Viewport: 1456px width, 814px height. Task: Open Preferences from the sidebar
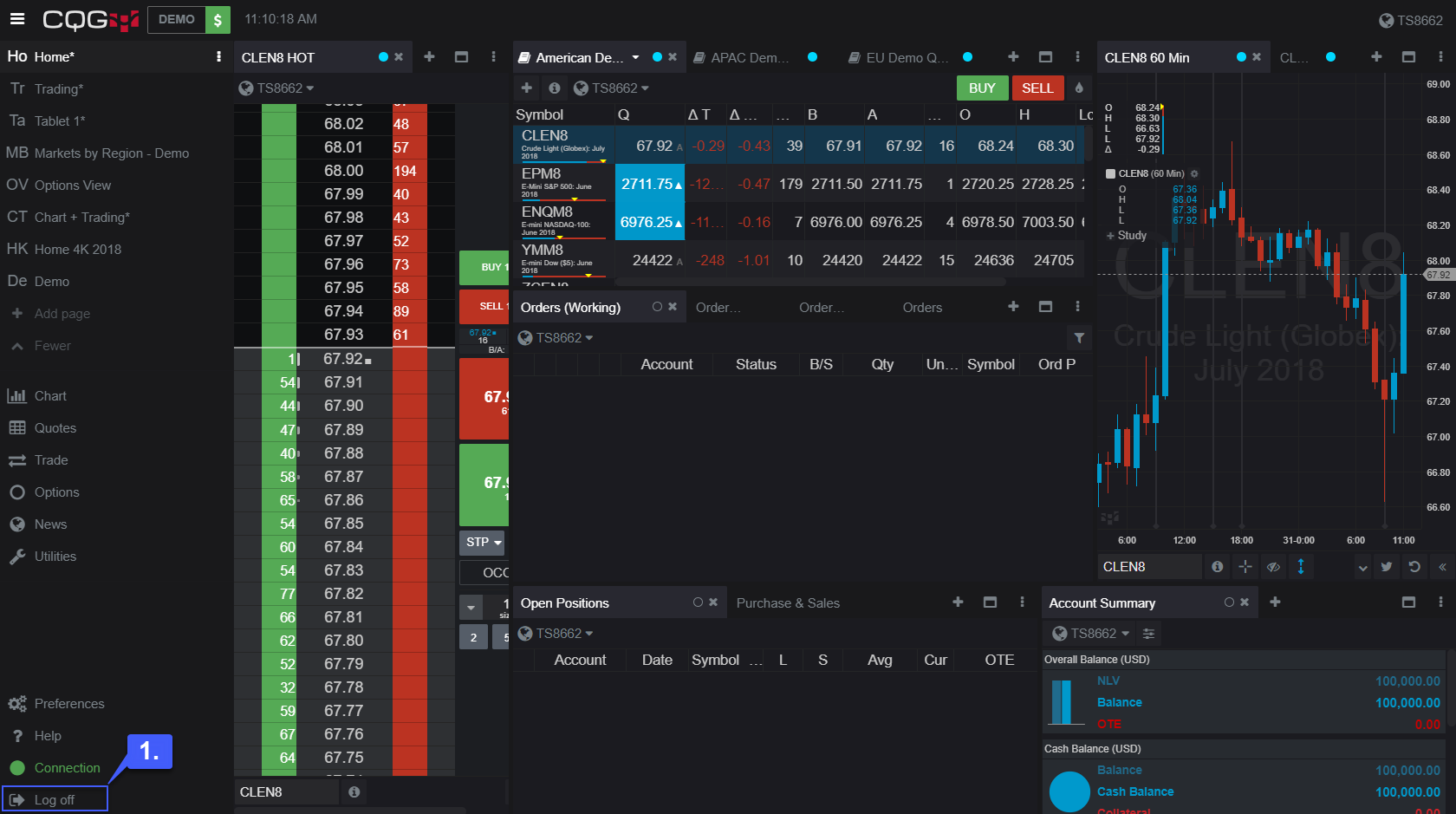pos(56,704)
